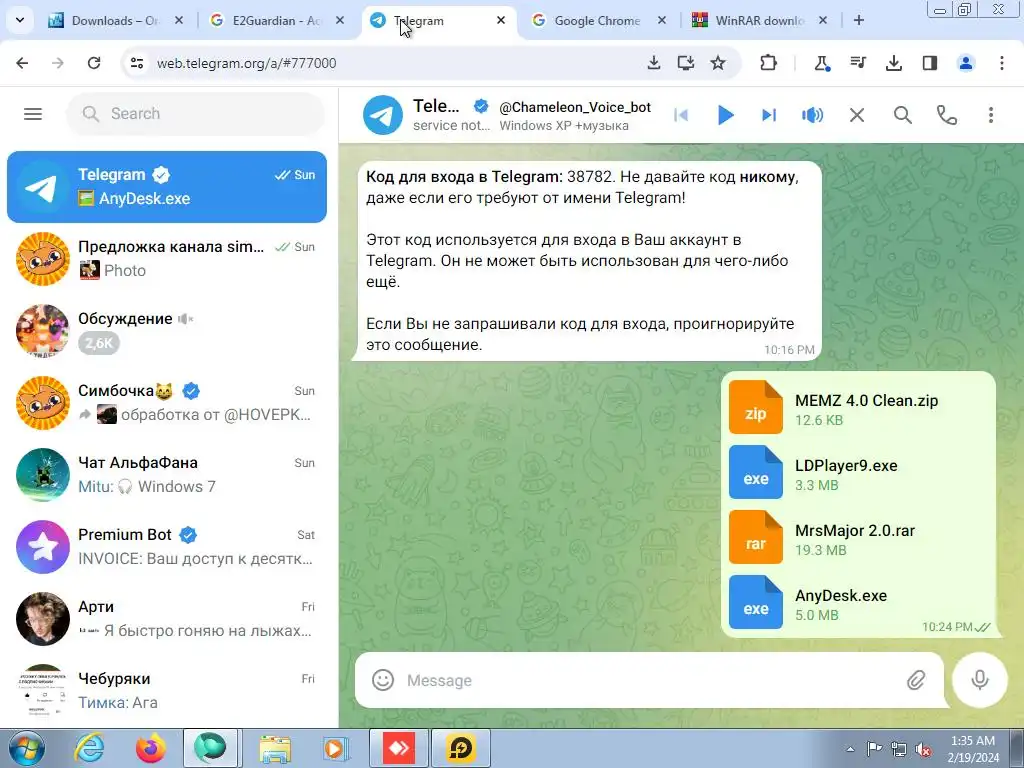
Task: Click @Chameleon_Voice_bot track title
Action: click(575, 108)
